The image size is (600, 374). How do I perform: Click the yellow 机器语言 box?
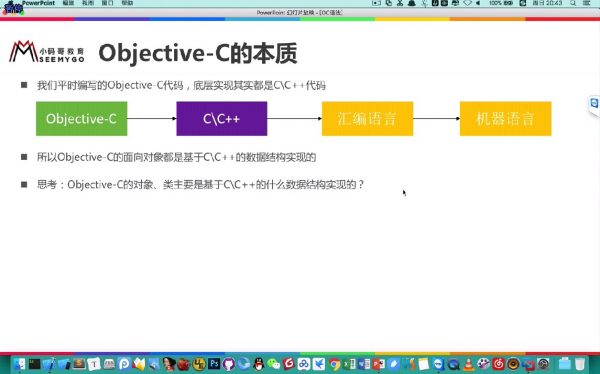505,119
